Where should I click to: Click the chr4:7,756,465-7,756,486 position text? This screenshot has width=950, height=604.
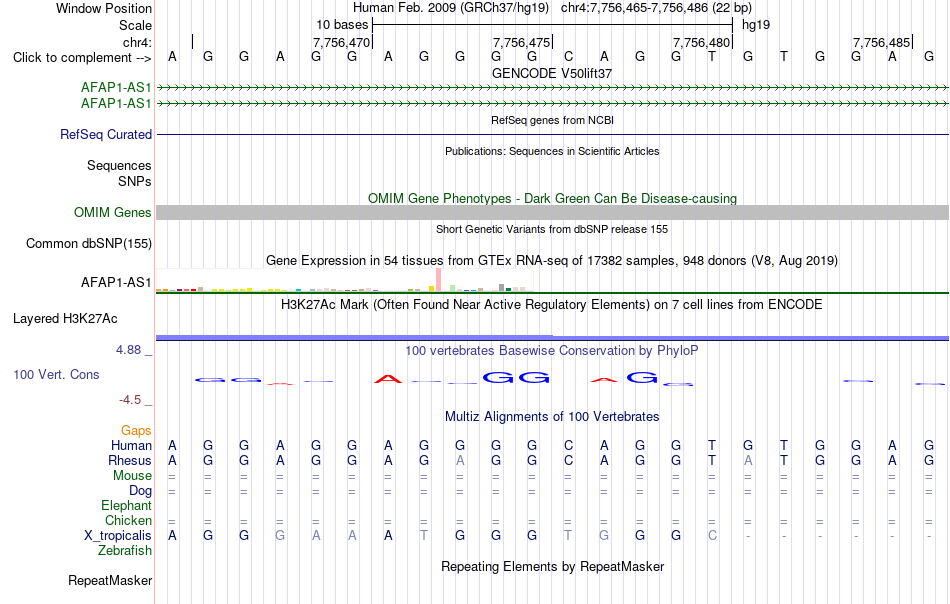(x=656, y=8)
